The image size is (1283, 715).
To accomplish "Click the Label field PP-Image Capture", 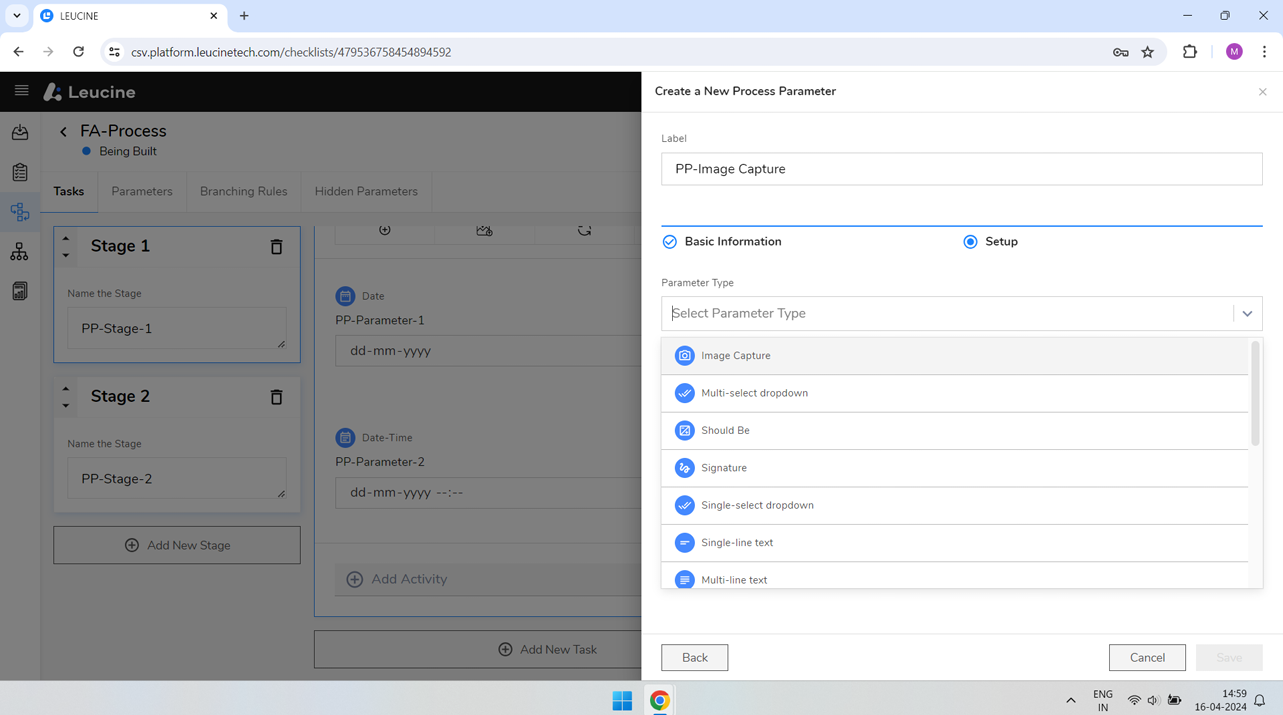I will click(961, 169).
